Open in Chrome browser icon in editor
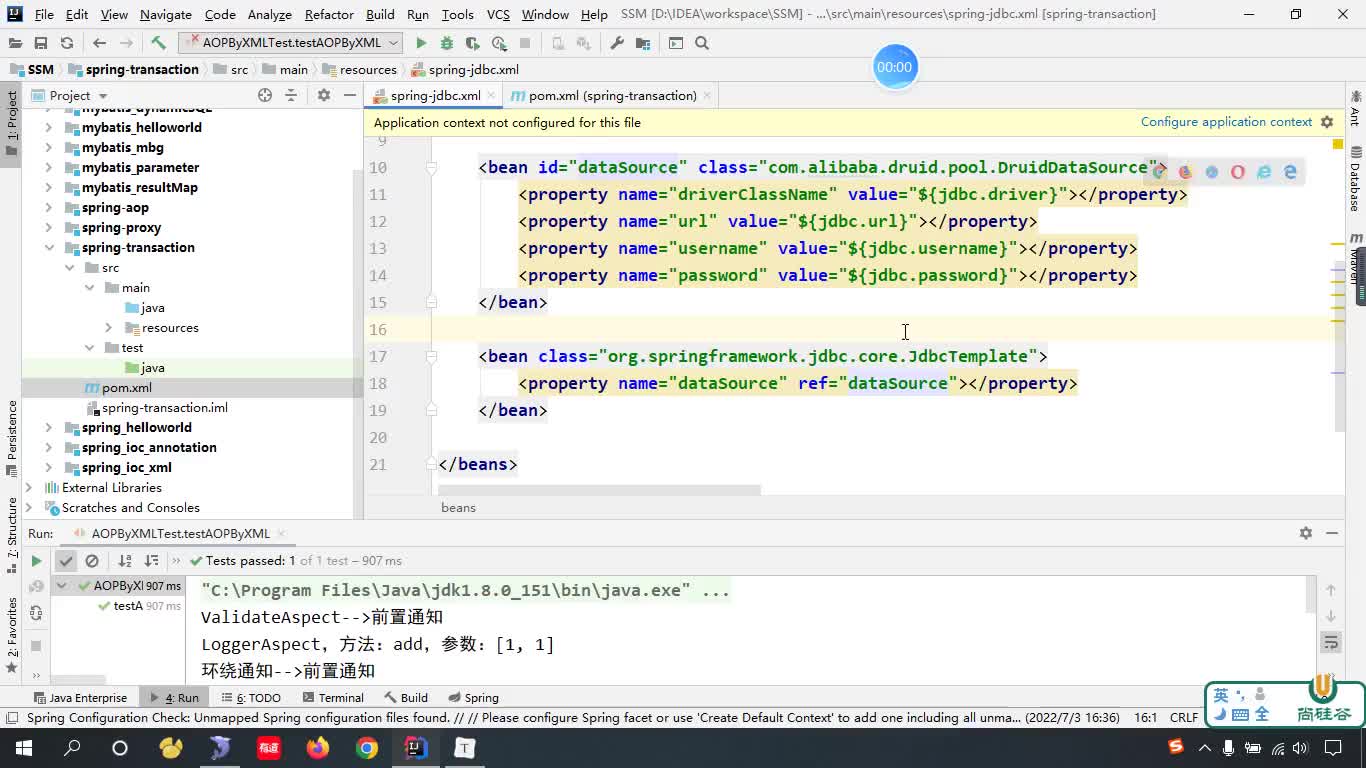The width and height of the screenshot is (1366, 768). [x=1159, y=172]
